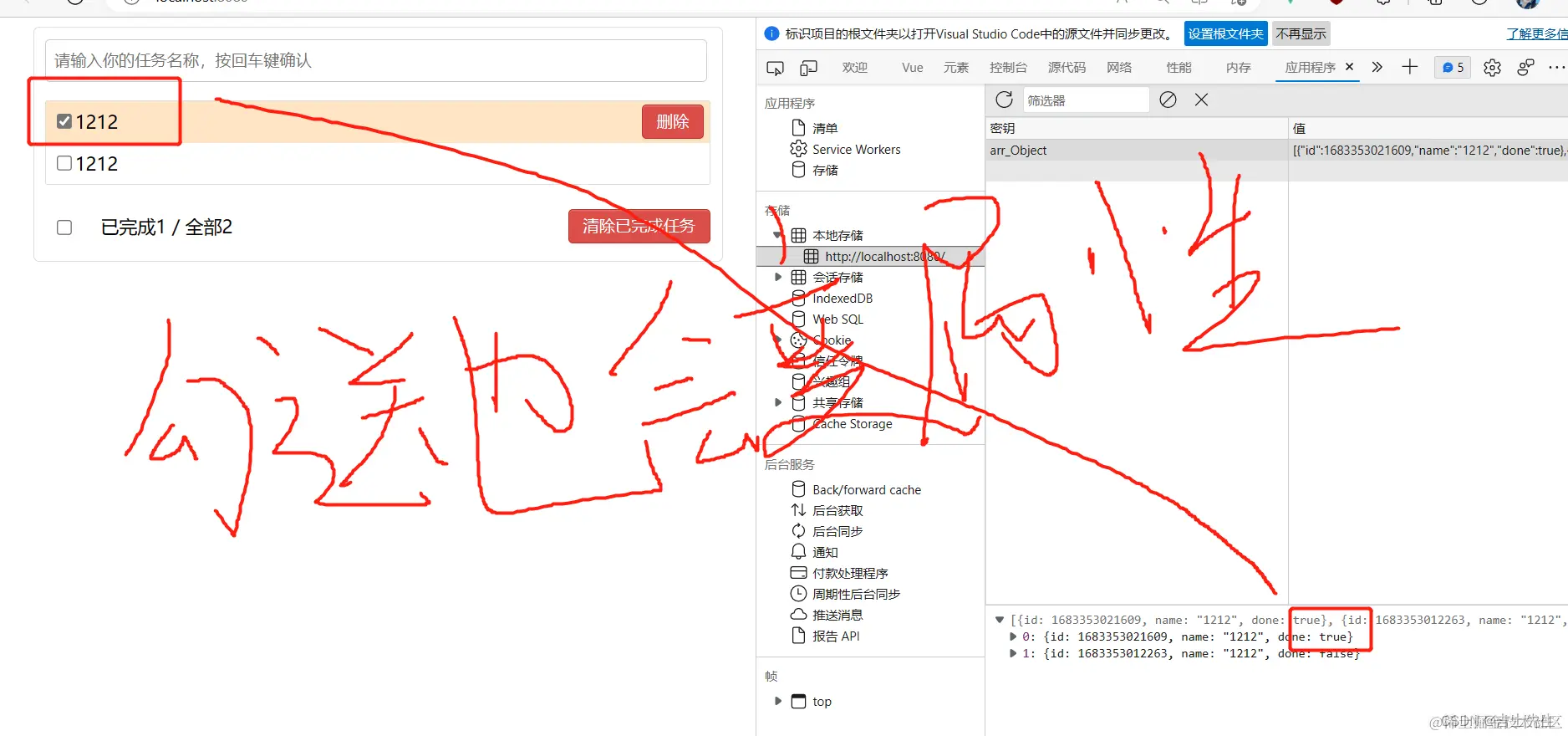Select the http://localhost:8080/ local storage entry
This screenshot has width=1568, height=736.
coord(871,256)
